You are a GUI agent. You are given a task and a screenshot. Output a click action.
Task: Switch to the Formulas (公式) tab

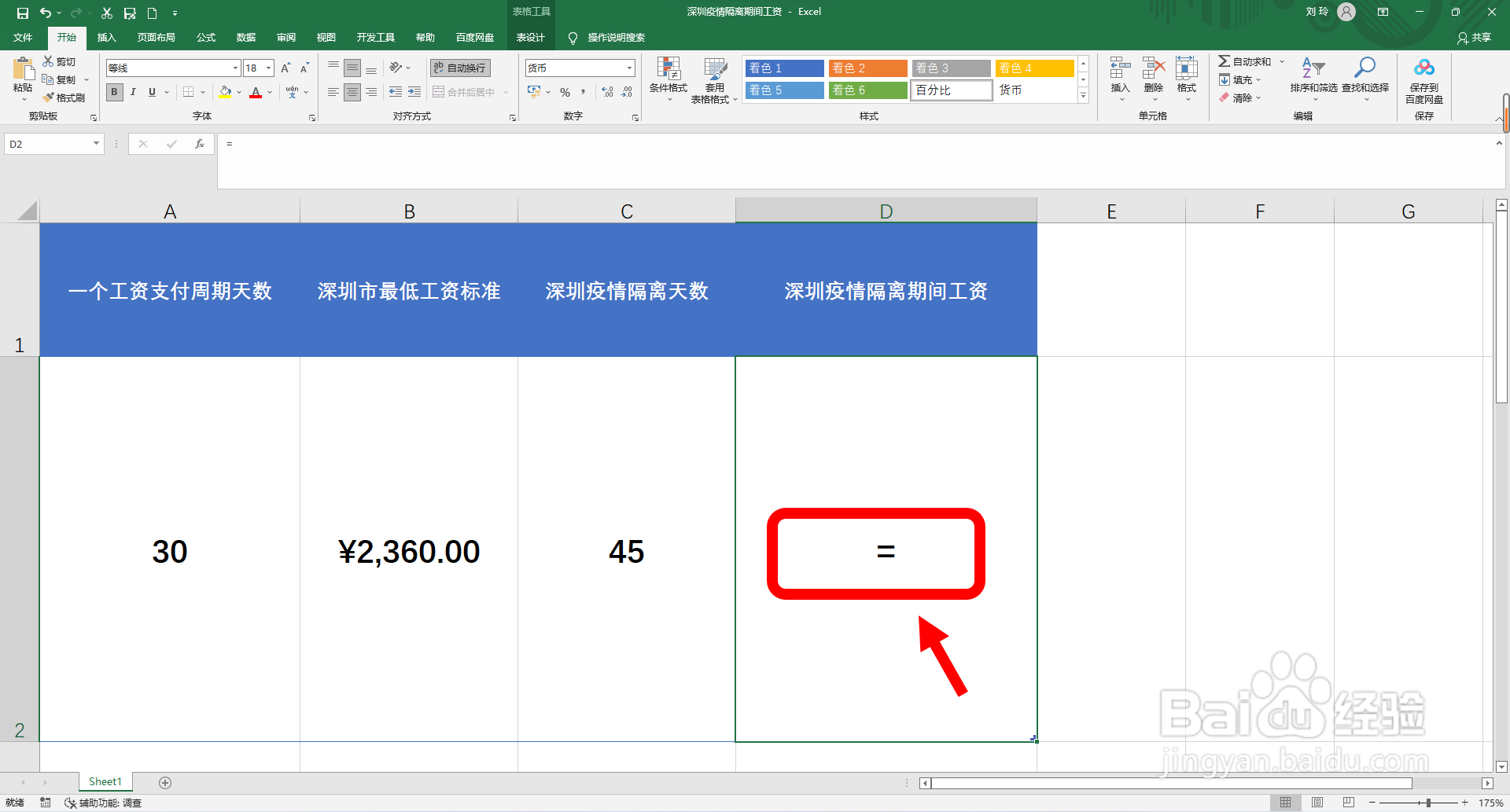pyautogui.click(x=206, y=38)
